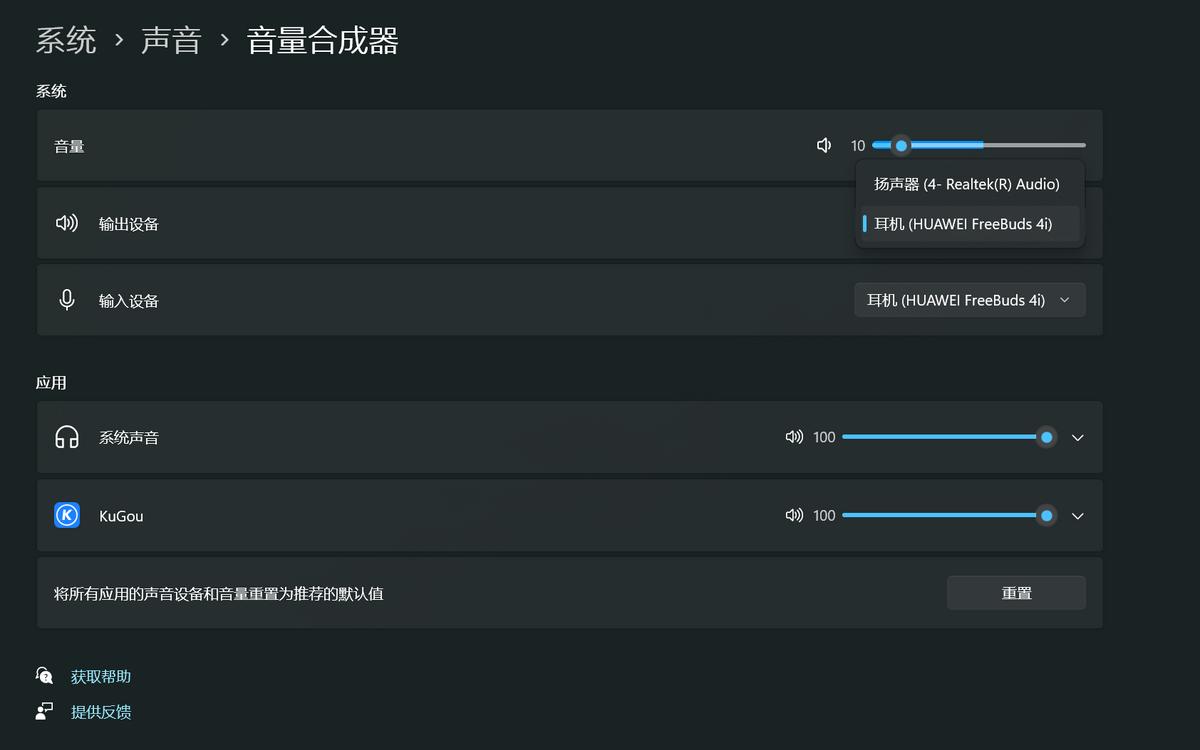
Task: Click the help headset icon beside 获取帮助
Action: (x=44, y=675)
